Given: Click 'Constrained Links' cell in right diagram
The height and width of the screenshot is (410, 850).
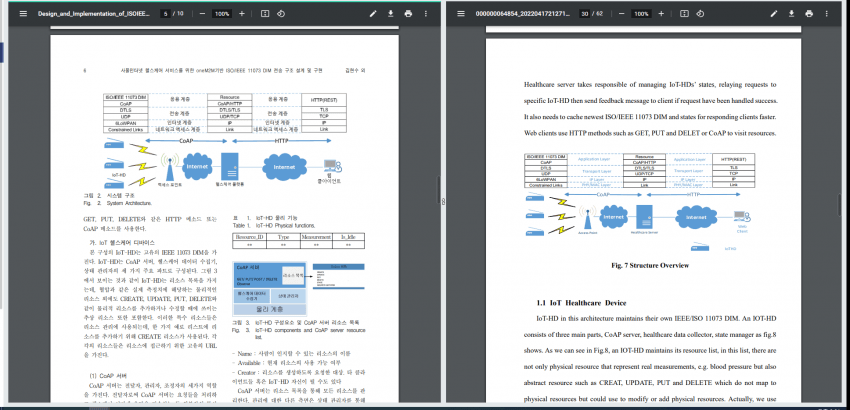Looking at the screenshot, I should tap(545, 184).
